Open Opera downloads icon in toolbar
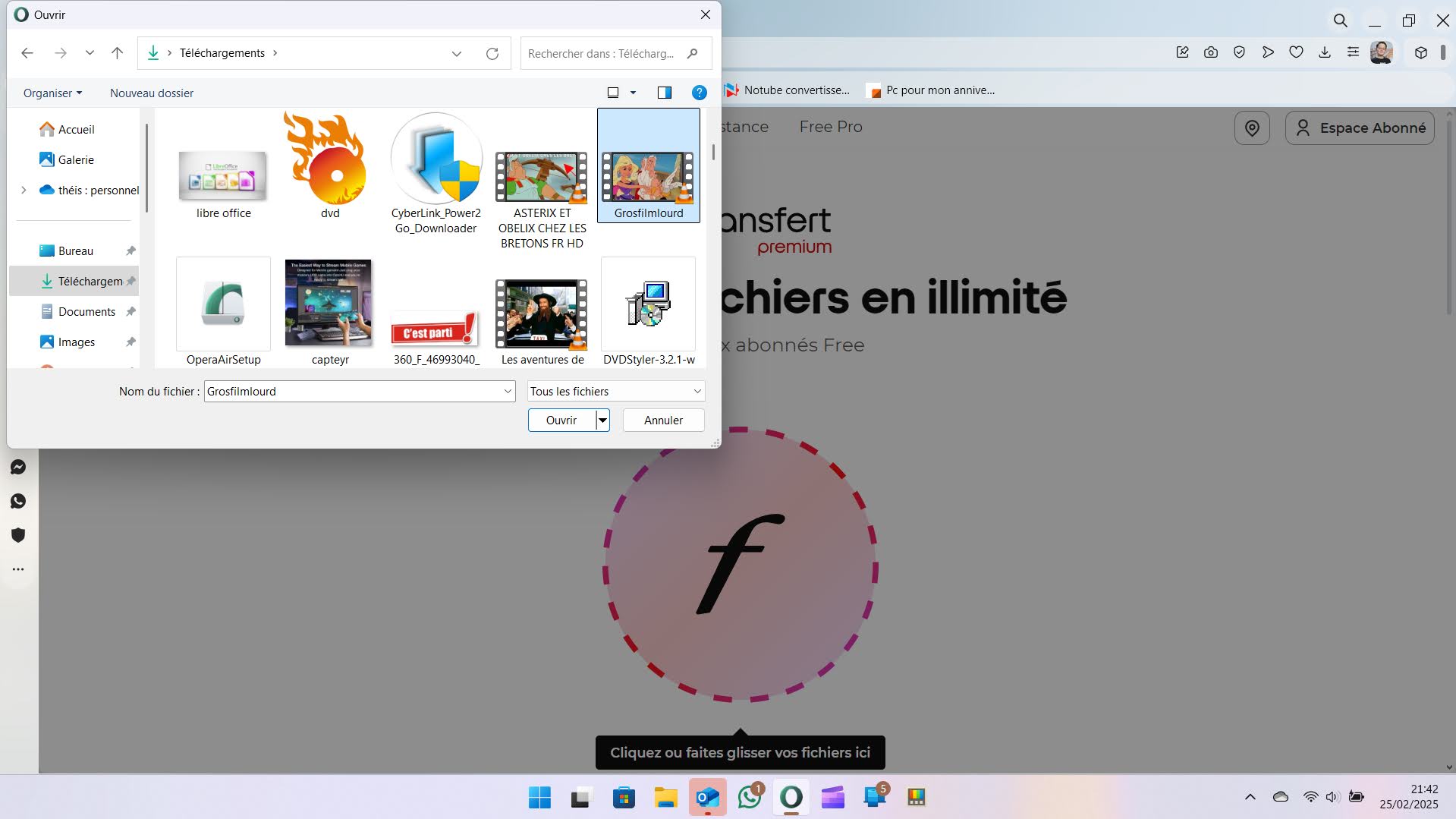 pos(1325,52)
